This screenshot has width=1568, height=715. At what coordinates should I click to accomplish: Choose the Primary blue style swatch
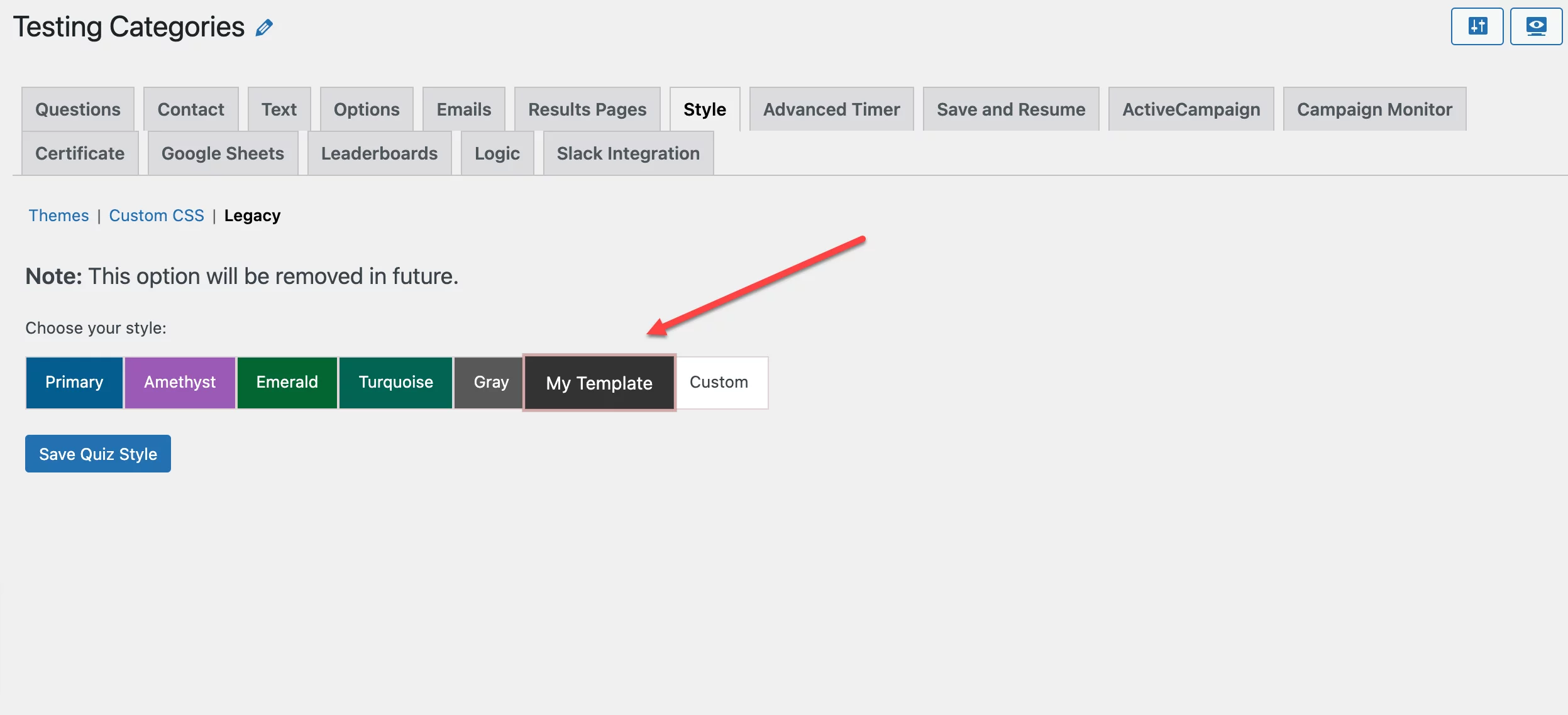(74, 383)
